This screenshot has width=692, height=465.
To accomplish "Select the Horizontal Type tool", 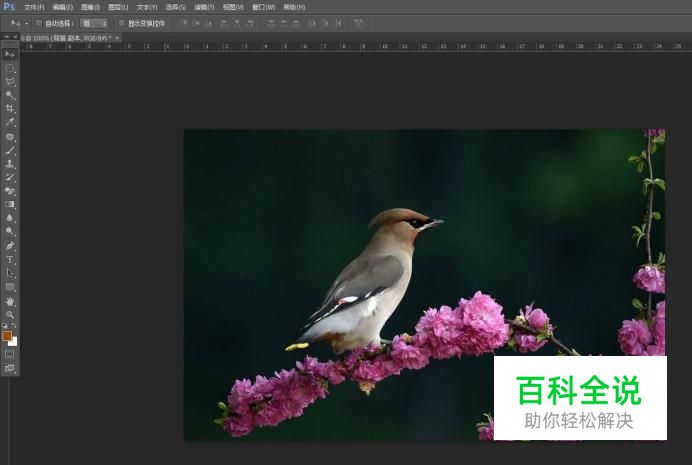I will 10,259.
